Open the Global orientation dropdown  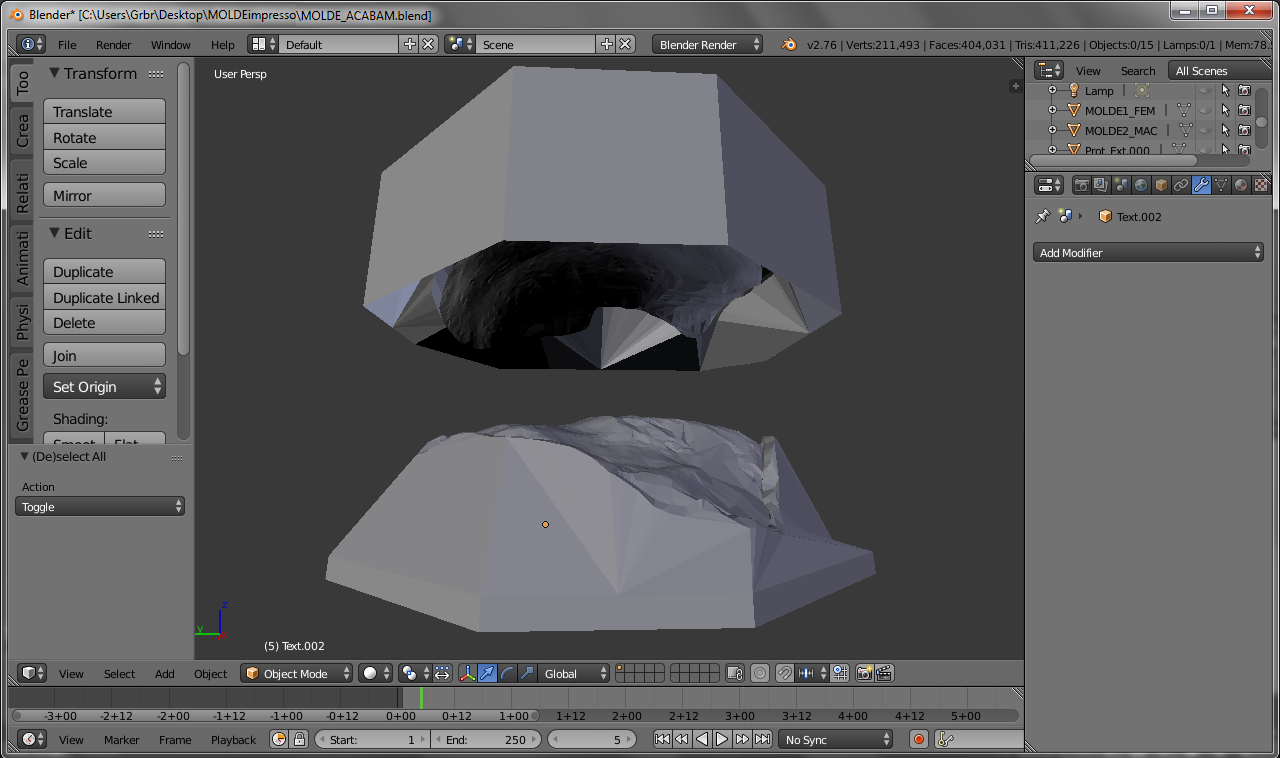click(x=573, y=673)
